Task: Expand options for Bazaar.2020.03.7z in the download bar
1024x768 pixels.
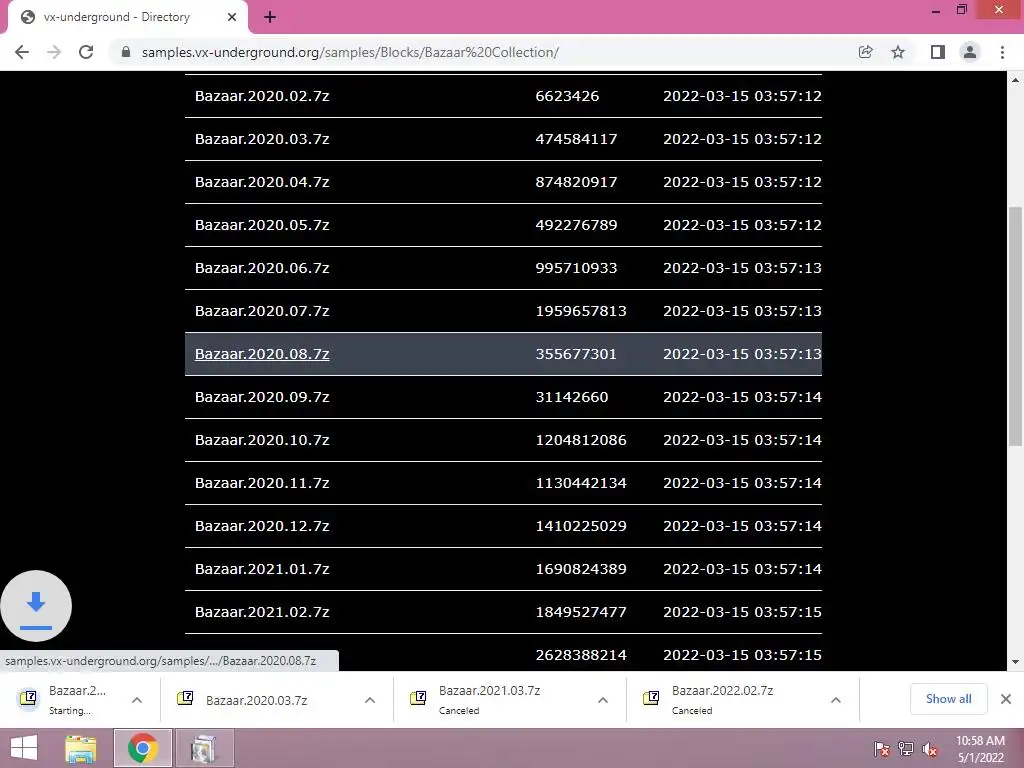Action: pos(370,700)
